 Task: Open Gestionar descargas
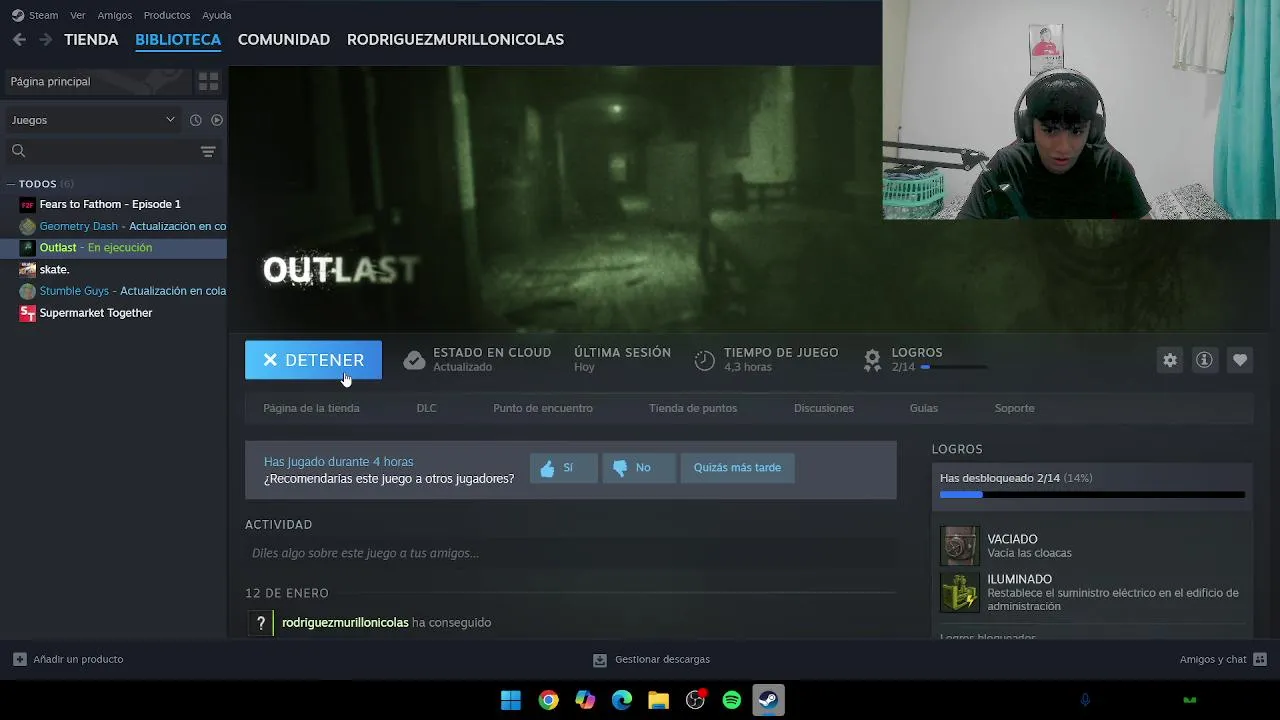[x=651, y=659]
